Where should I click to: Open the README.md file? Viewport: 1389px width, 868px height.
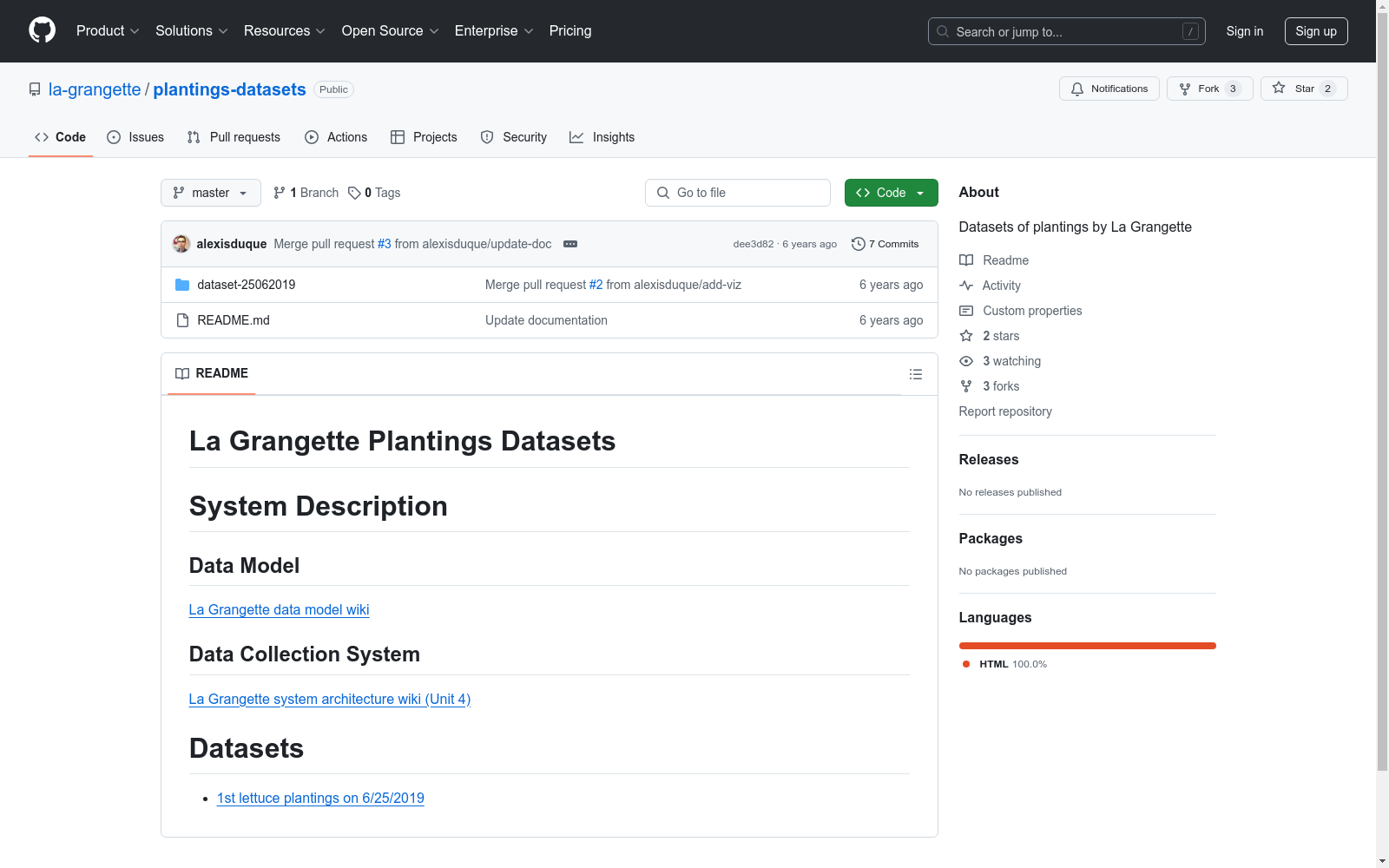(234, 320)
